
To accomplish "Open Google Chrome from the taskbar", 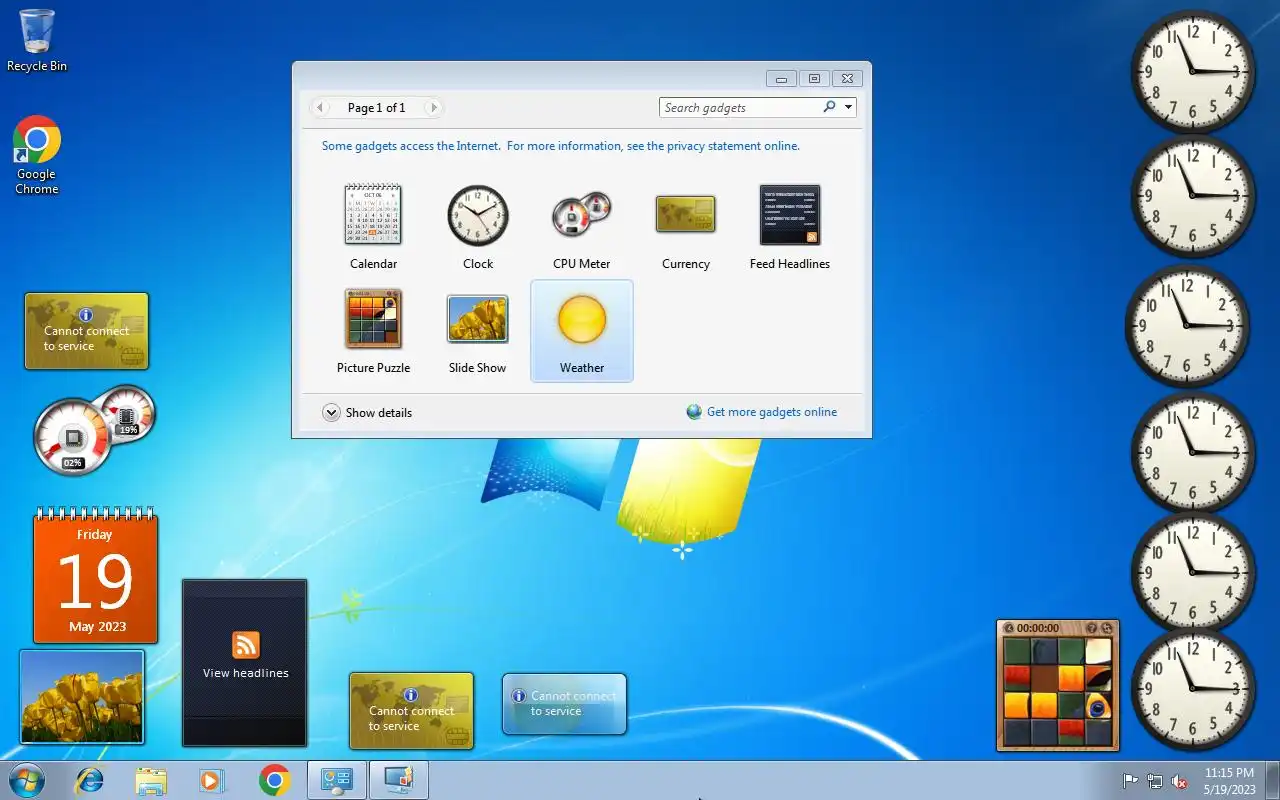I will pyautogui.click(x=274, y=780).
